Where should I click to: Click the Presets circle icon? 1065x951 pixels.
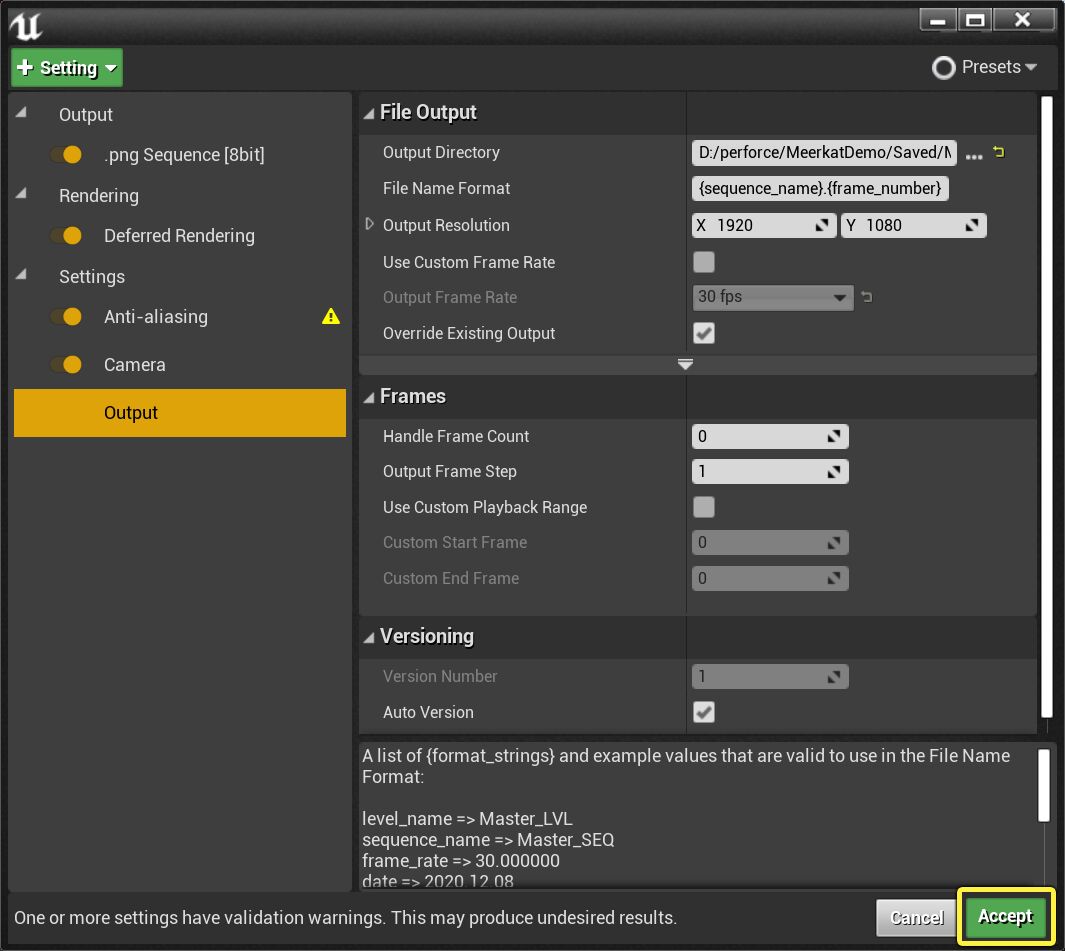coord(943,67)
